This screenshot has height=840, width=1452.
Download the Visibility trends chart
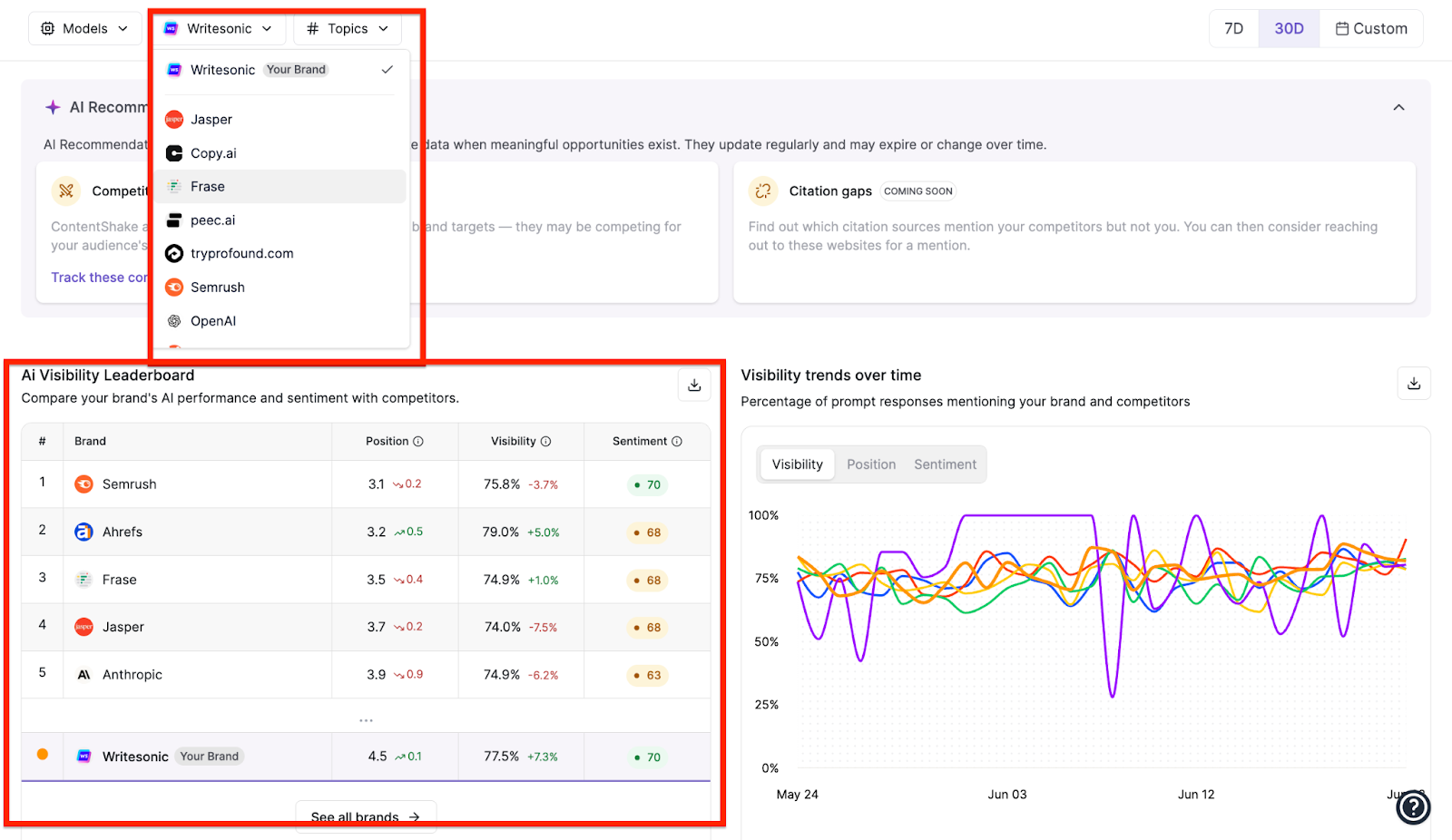tap(1414, 384)
